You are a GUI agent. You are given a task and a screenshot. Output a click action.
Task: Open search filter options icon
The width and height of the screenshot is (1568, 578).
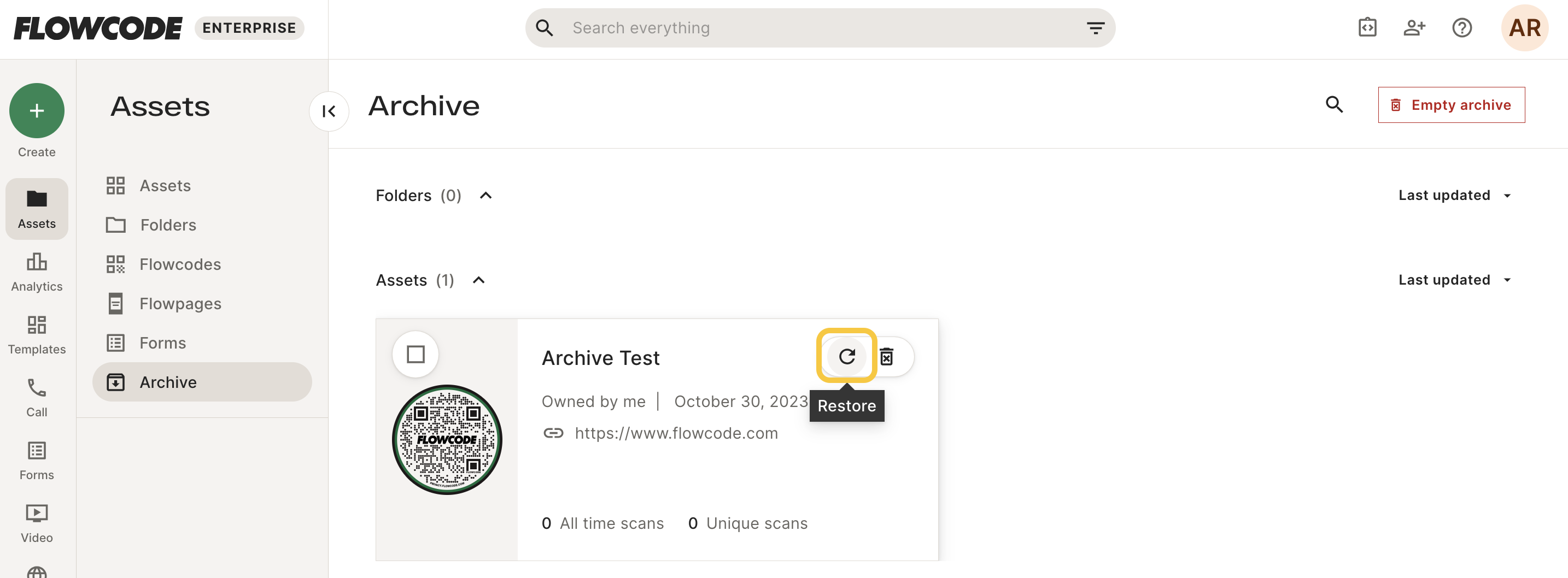(1095, 28)
